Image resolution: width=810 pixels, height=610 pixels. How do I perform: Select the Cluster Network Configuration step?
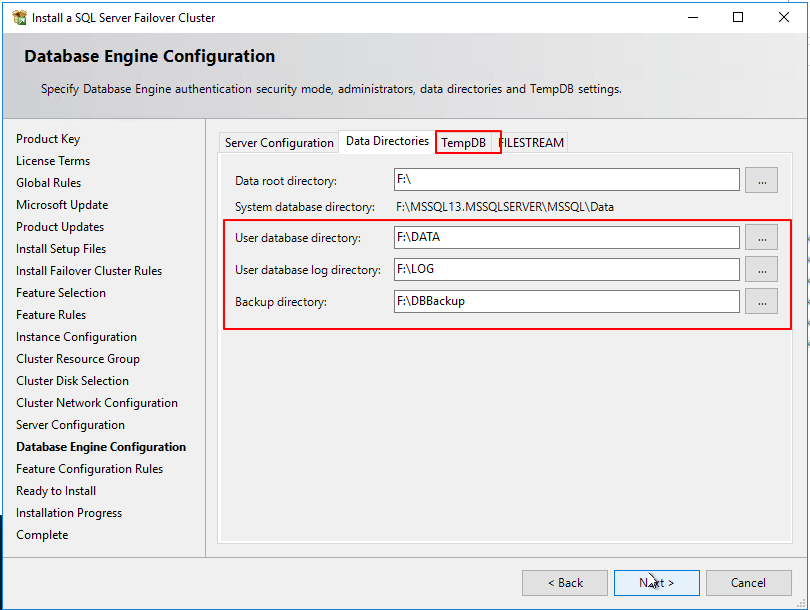97,403
